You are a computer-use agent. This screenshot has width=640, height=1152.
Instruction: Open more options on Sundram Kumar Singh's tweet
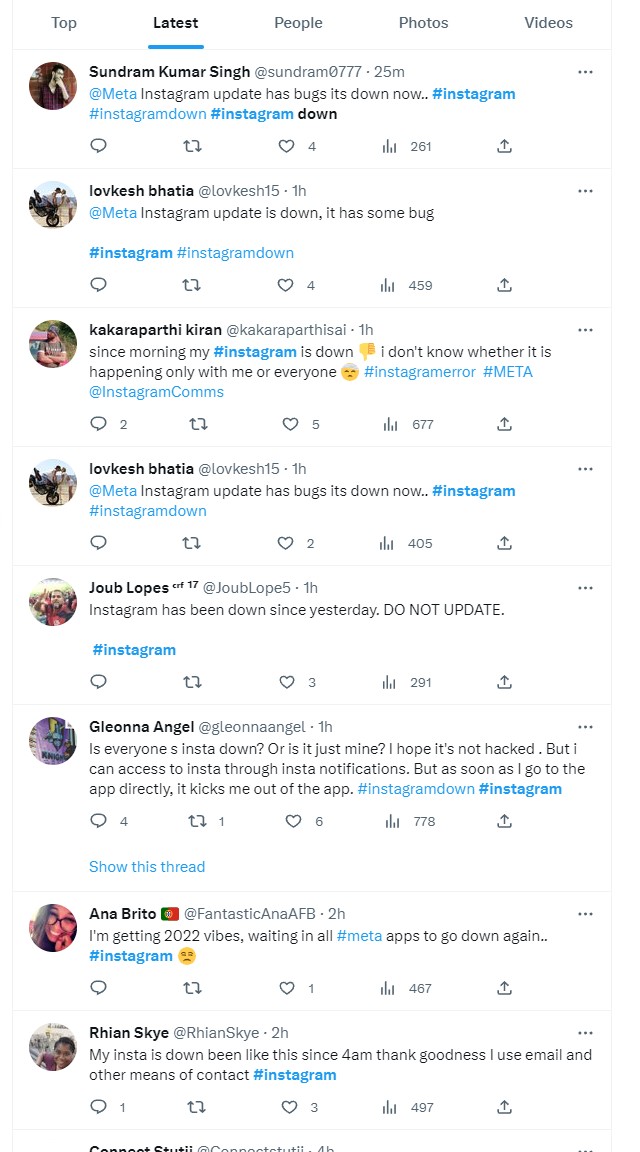tap(586, 72)
